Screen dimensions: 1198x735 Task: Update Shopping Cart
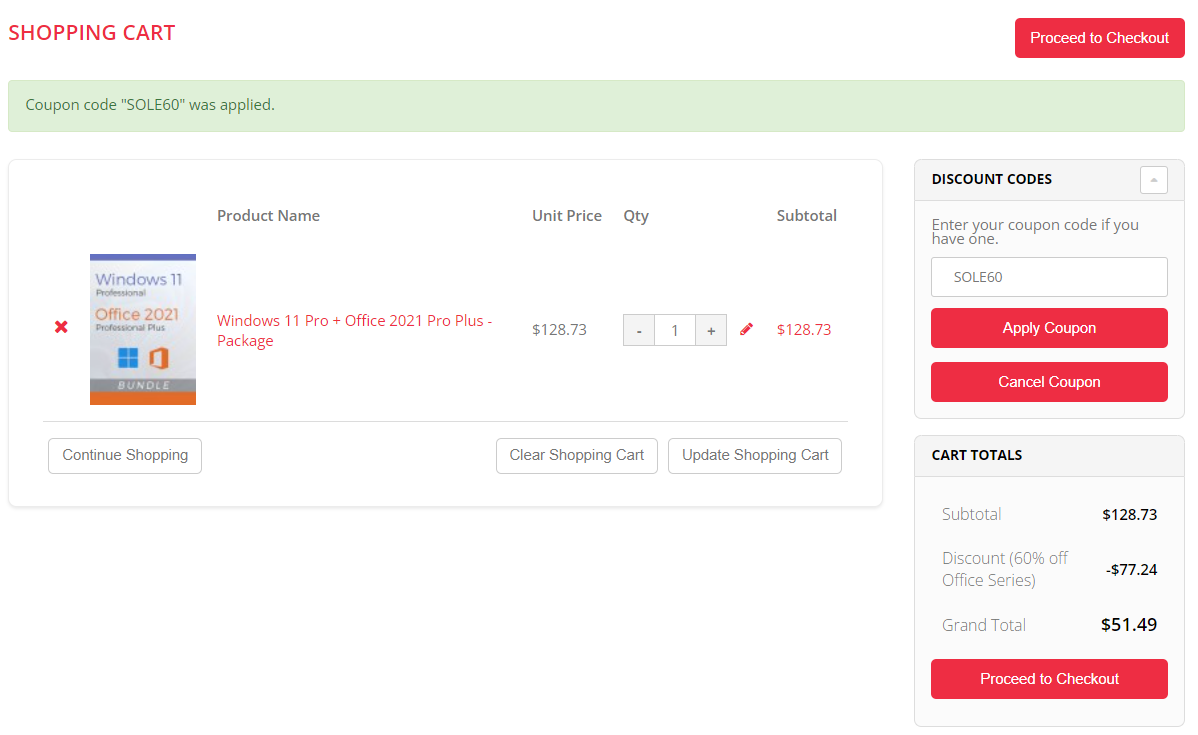point(755,455)
